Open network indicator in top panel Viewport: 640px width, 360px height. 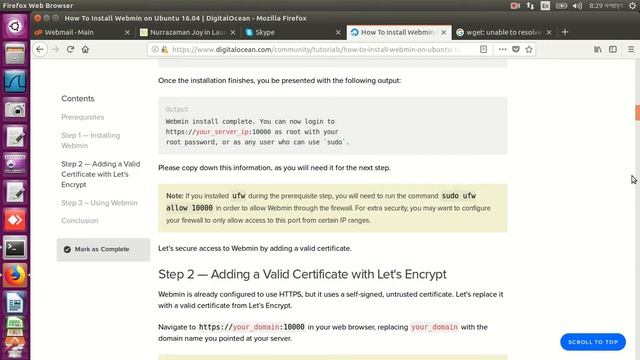[530, 6]
